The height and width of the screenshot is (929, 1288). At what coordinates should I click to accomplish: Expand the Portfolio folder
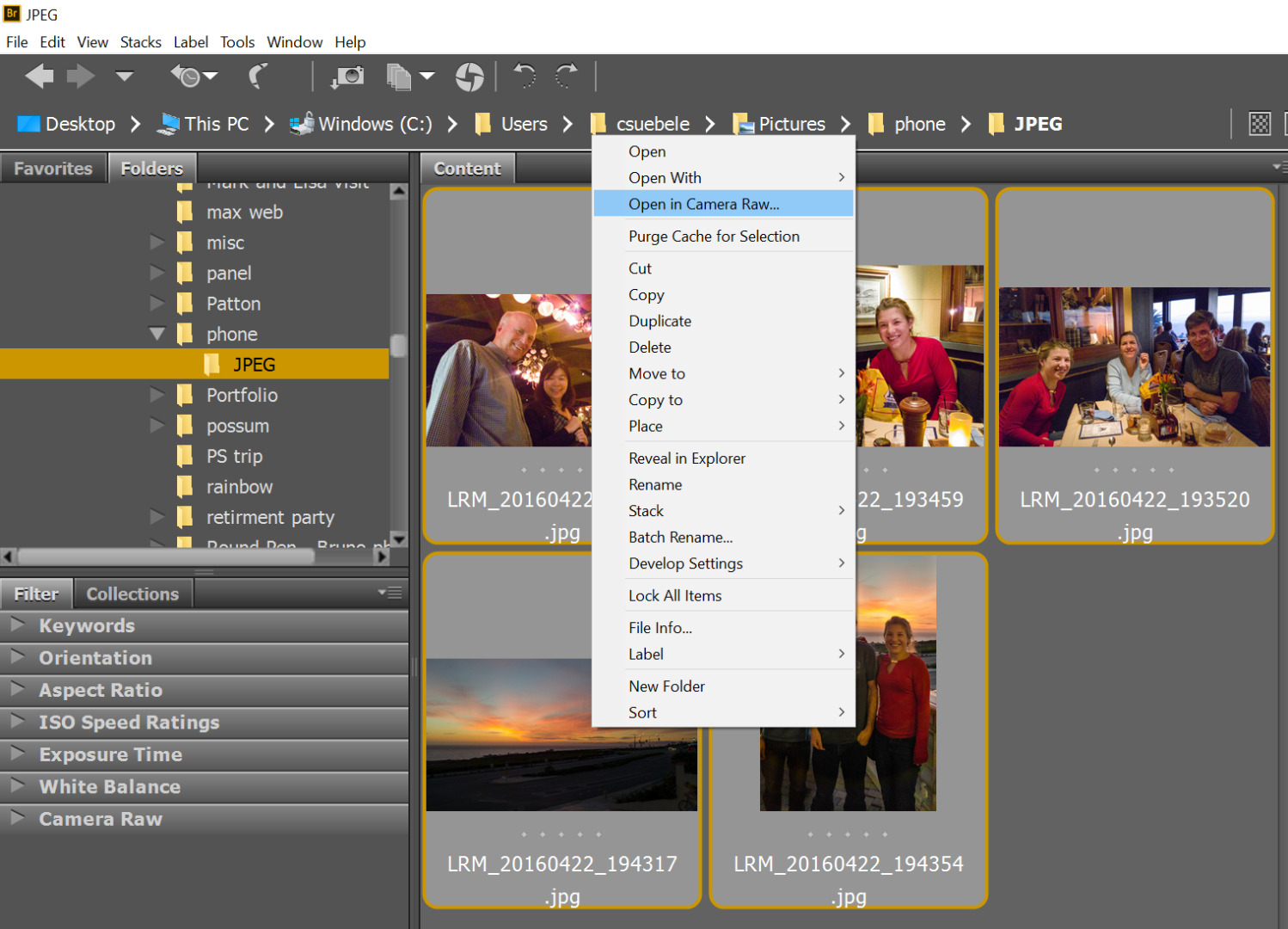click(x=157, y=395)
